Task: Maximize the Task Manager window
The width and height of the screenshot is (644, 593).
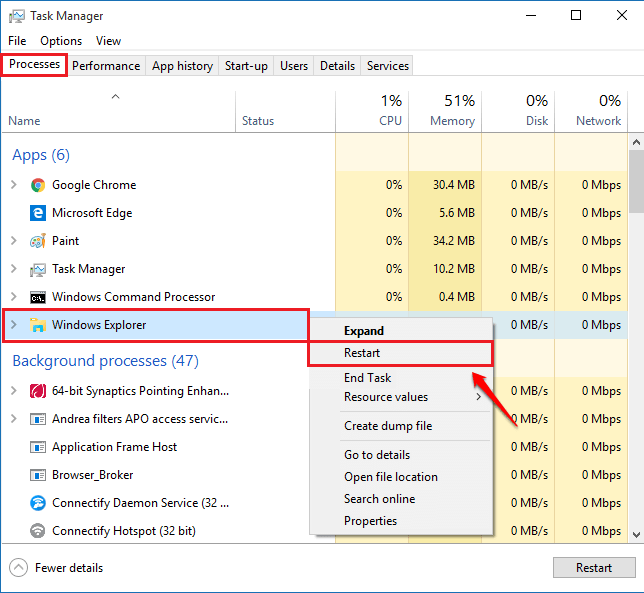Action: [x=576, y=16]
